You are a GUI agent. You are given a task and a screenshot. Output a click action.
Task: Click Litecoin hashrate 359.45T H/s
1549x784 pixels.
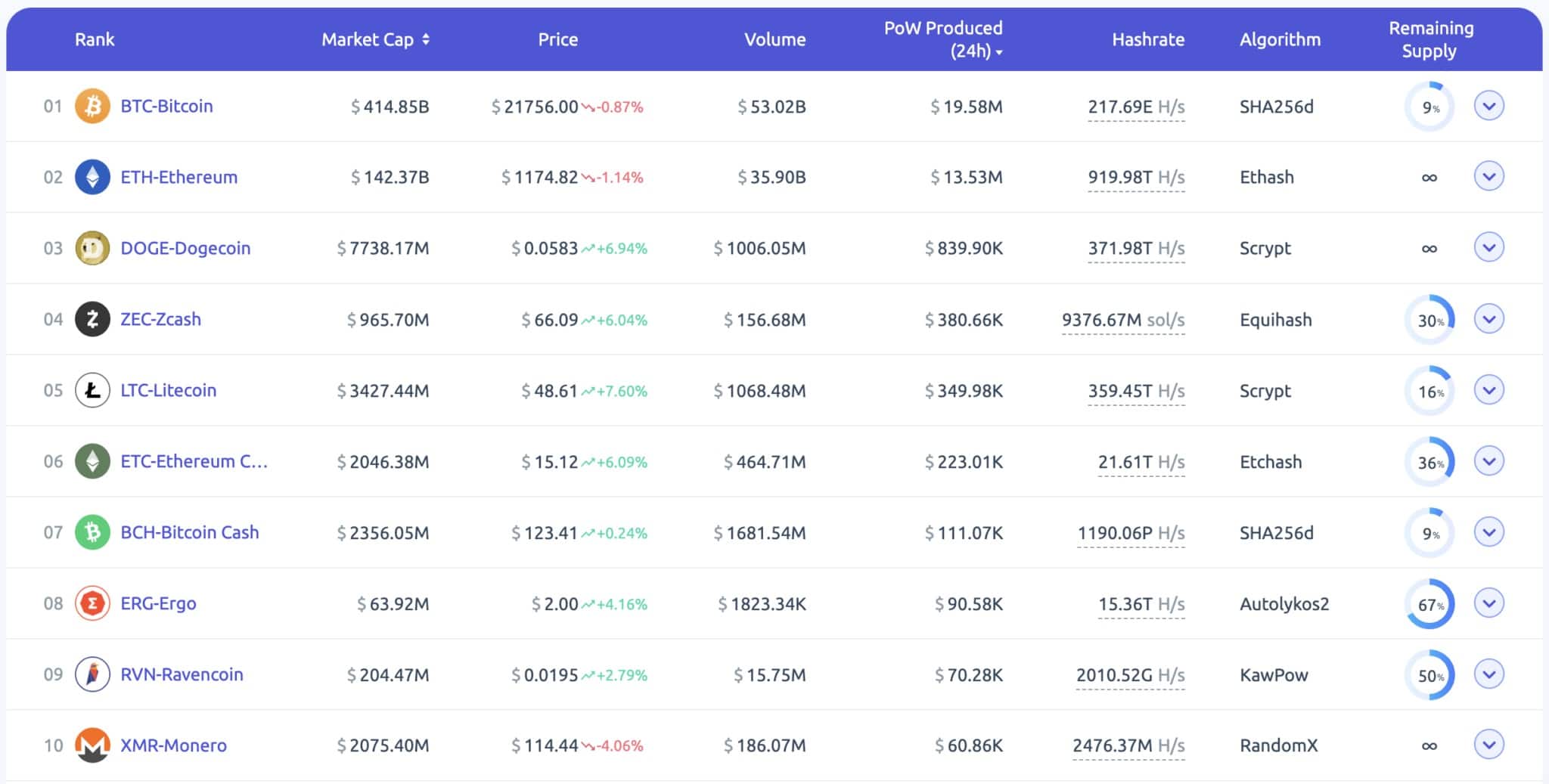coord(1136,391)
